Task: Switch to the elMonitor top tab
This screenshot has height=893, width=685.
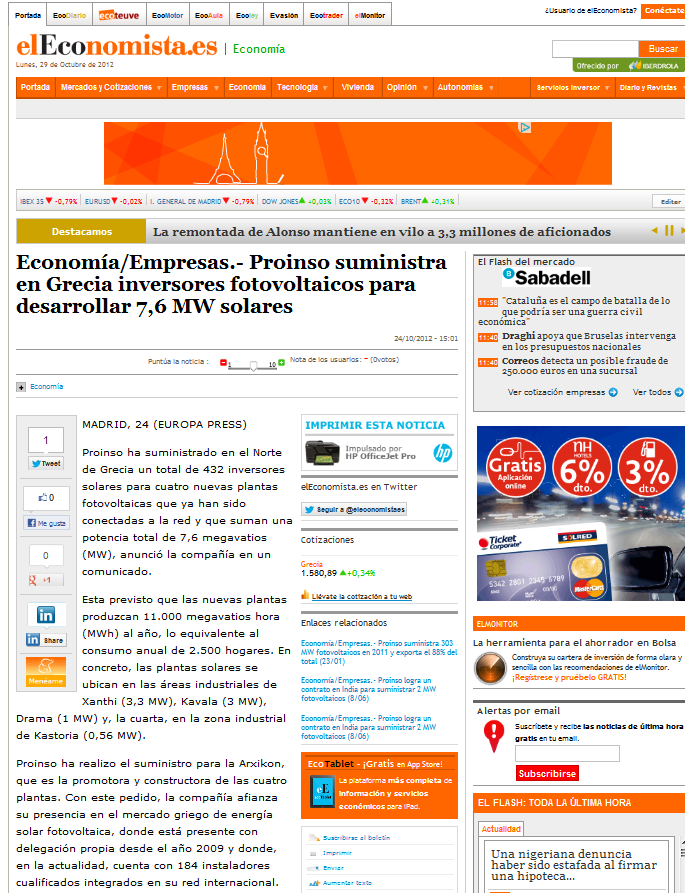Action: pos(370,15)
